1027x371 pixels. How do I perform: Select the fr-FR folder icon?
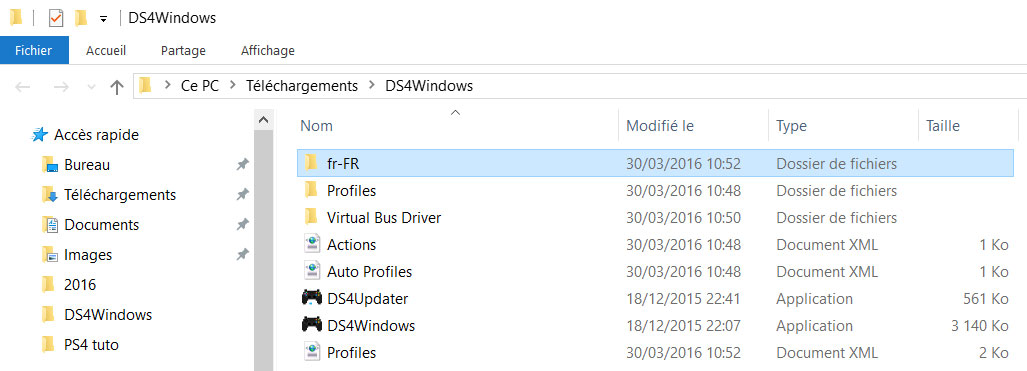(x=310, y=163)
